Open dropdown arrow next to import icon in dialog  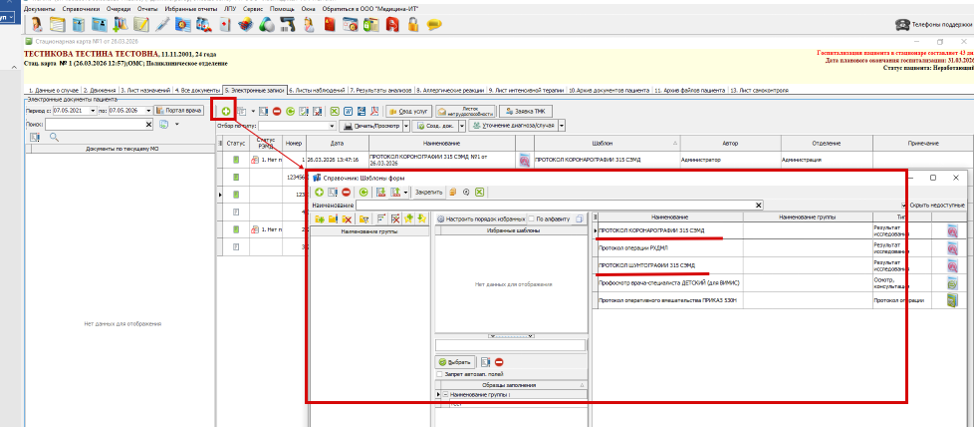pyautogui.click(x=406, y=192)
